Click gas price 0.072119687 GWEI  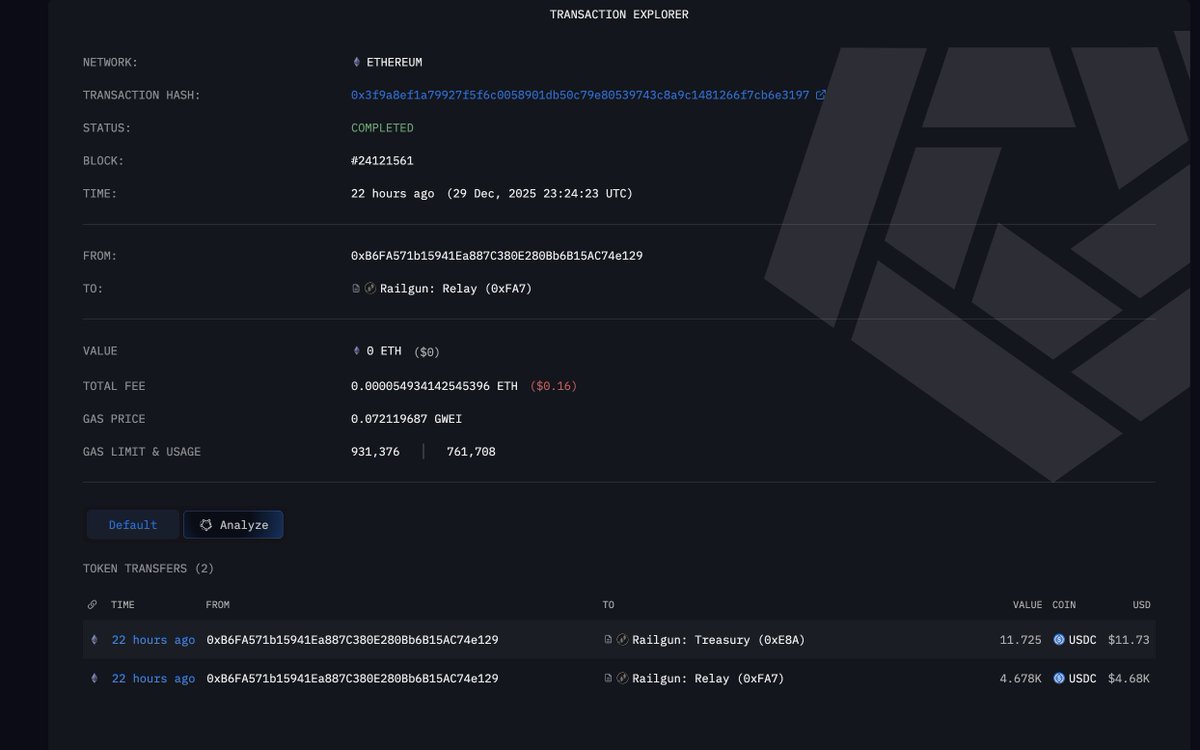(406, 419)
